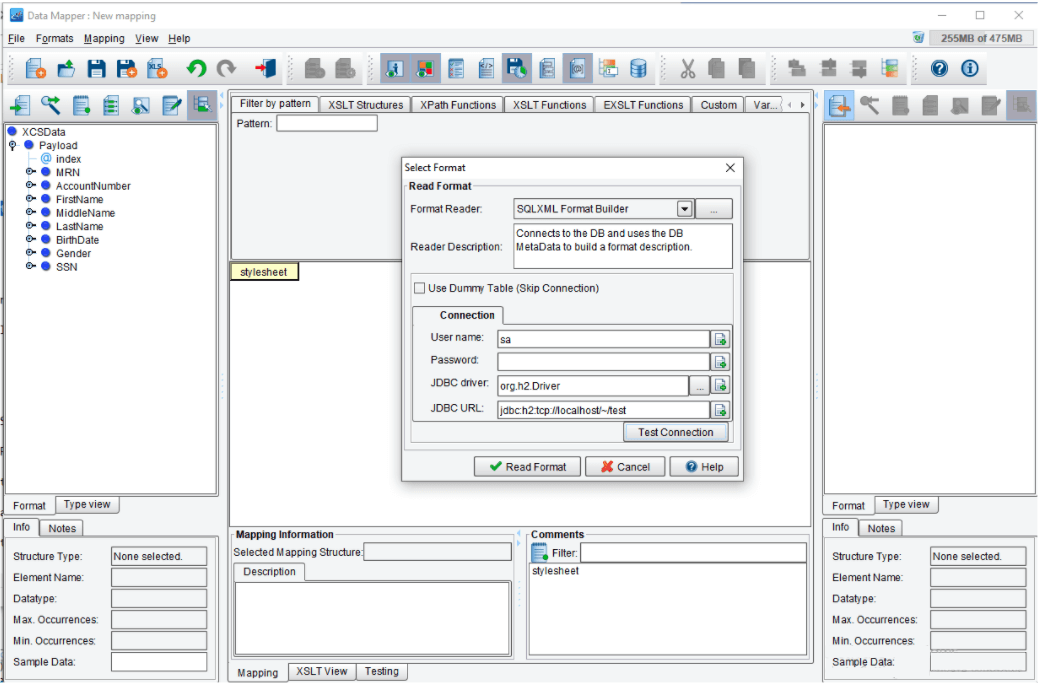Screen dimensions: 1043x688
Task: Open a mapping file with the folder icon
Action: [x=67, y=69]
